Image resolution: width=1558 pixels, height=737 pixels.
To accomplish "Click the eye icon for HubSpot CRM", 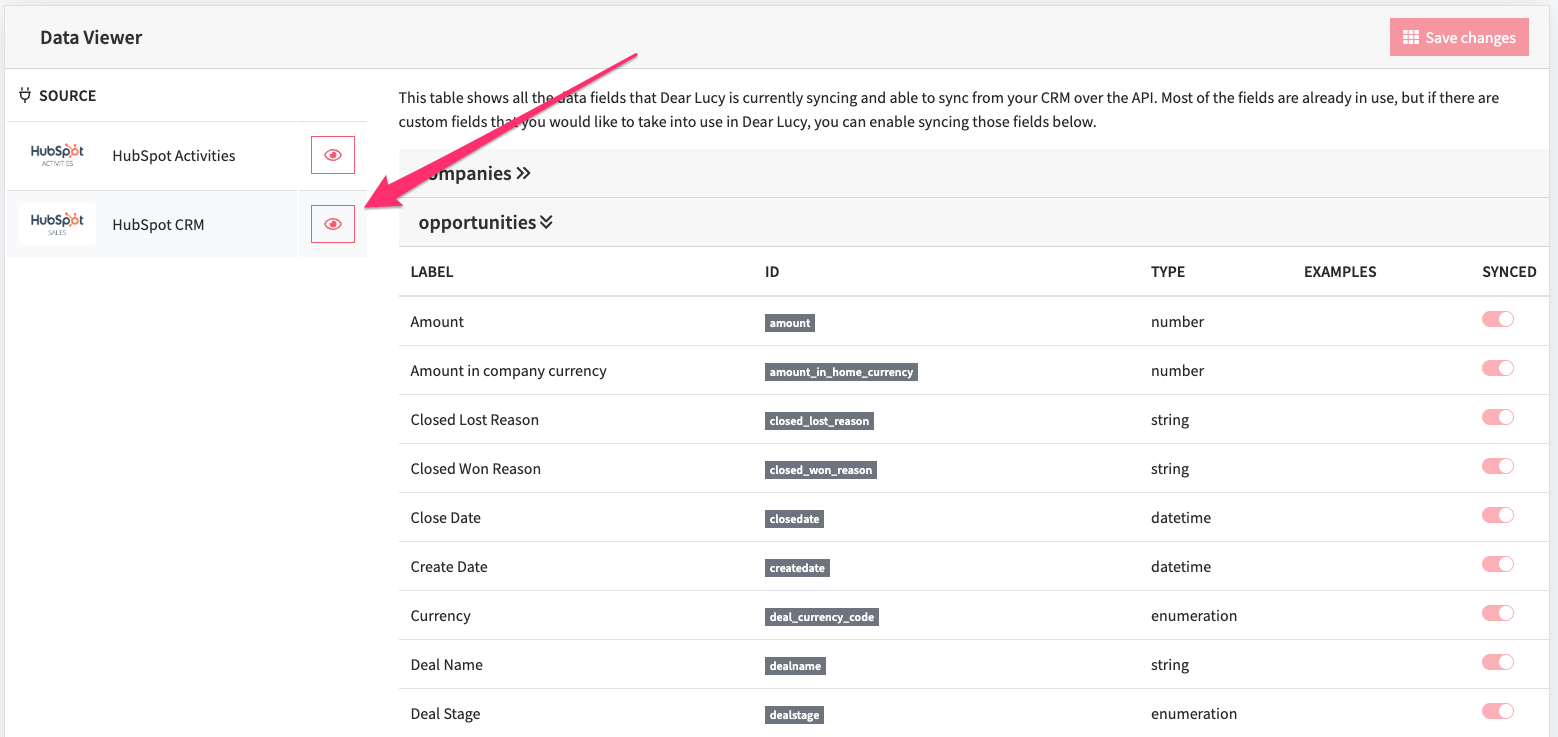I will pos(333,224).
